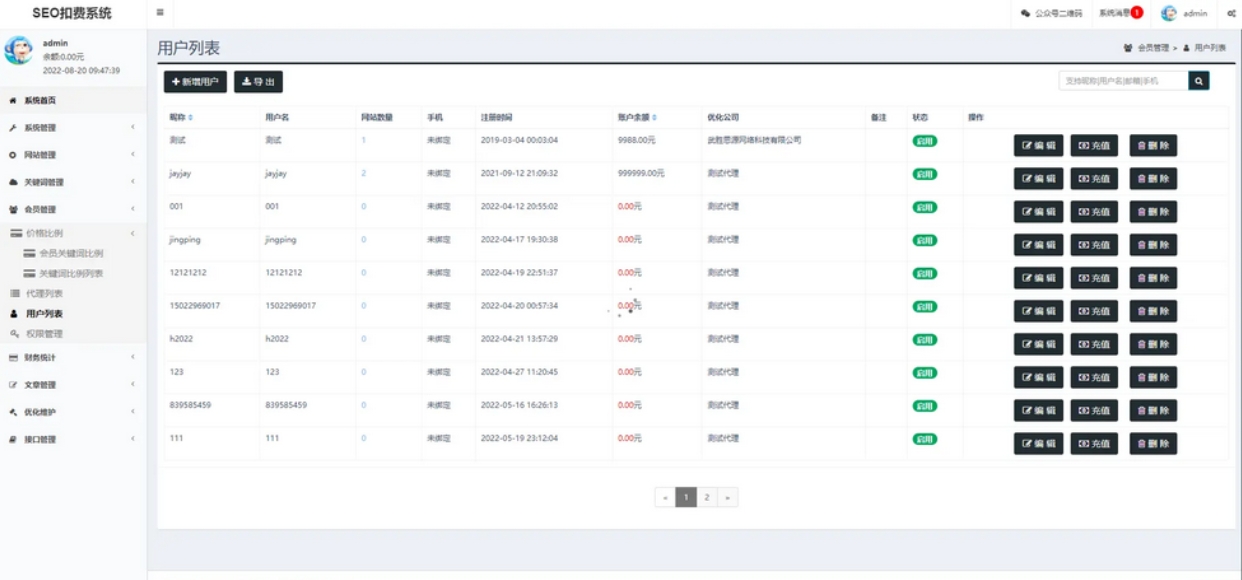The height and width of the screenshot is (580, 1242).
Task: Open 代理列表 in the sidebar
Action: pyautogui.click(x=44, y=294)
